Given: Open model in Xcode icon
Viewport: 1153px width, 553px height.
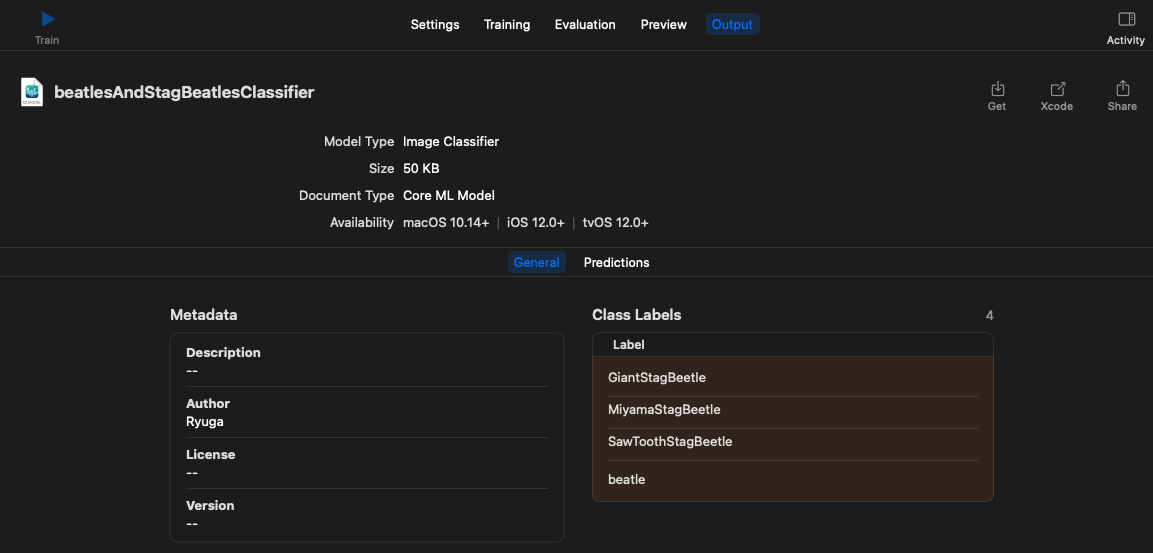Looking at the screenshot, I should click(1057, 89).
